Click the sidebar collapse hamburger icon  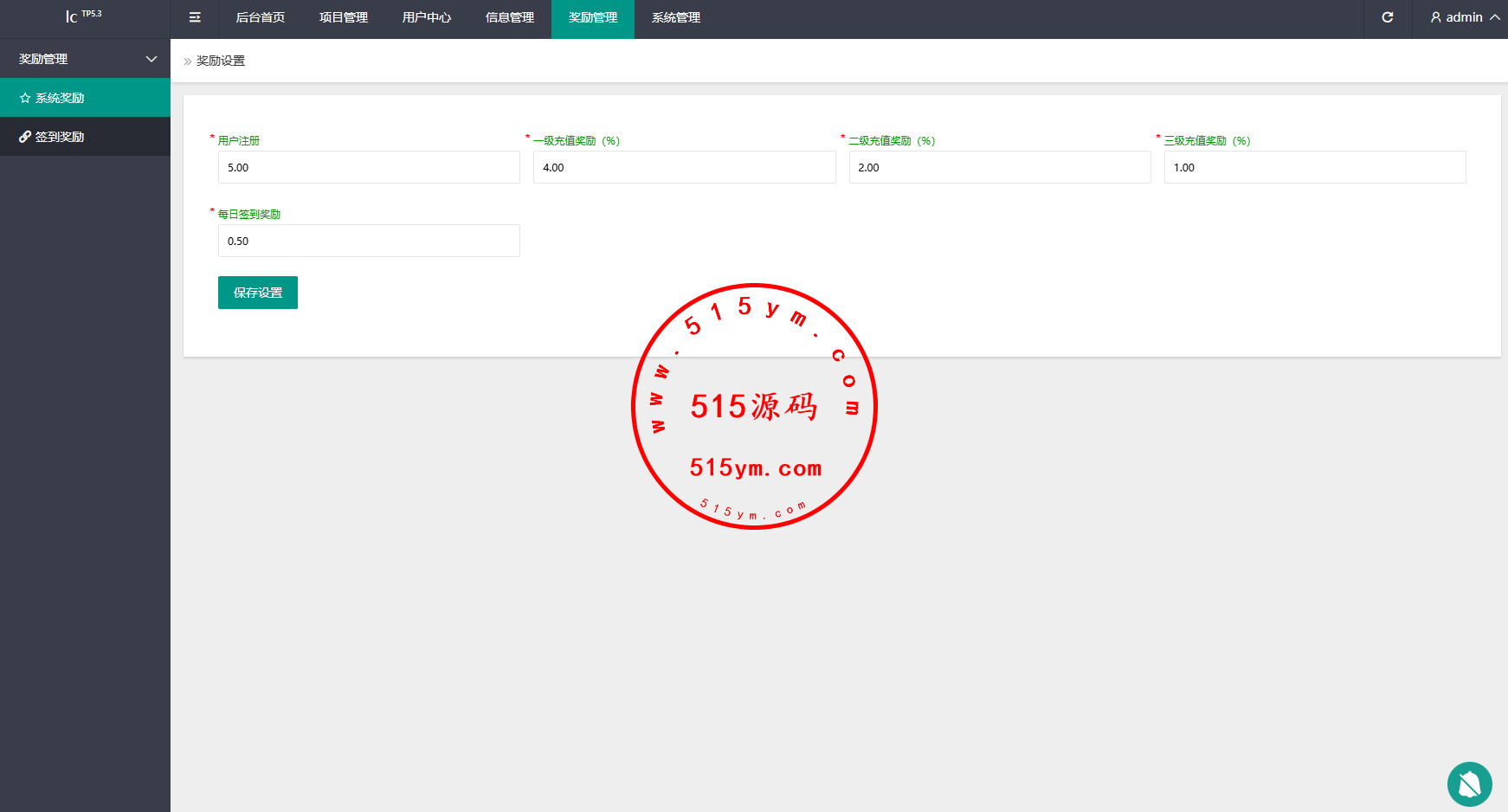[x=195, y=17]
